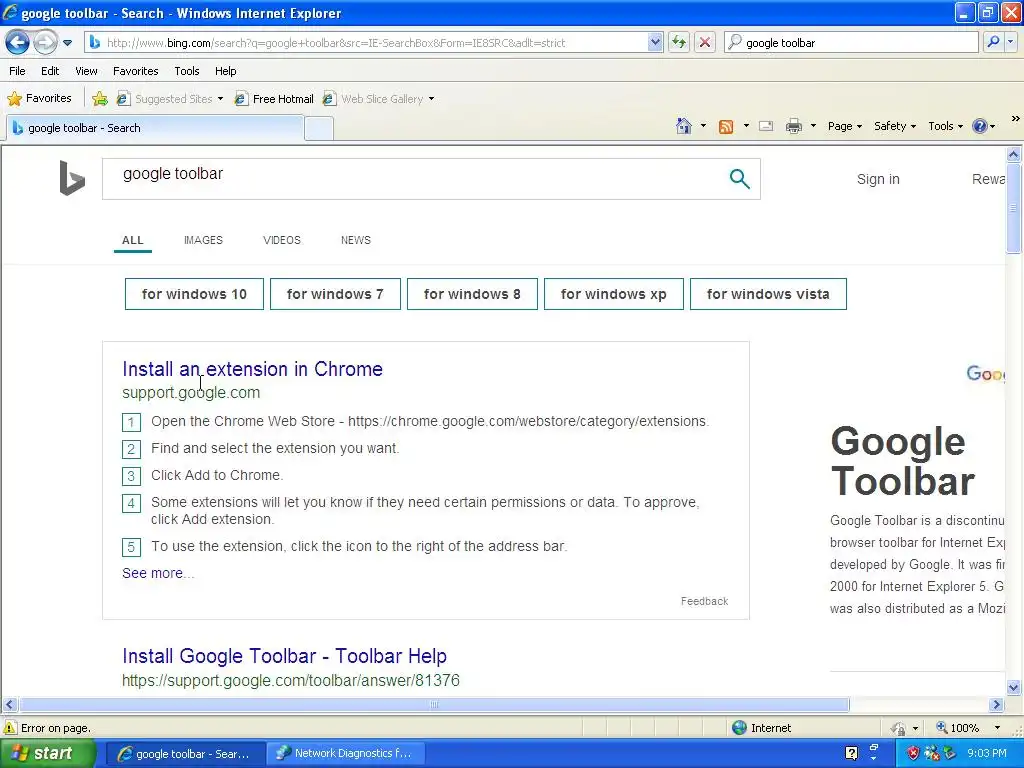Open the recent pages dropdown arrow
This screenshot has width=1024, height=768.
coord(67,43)
